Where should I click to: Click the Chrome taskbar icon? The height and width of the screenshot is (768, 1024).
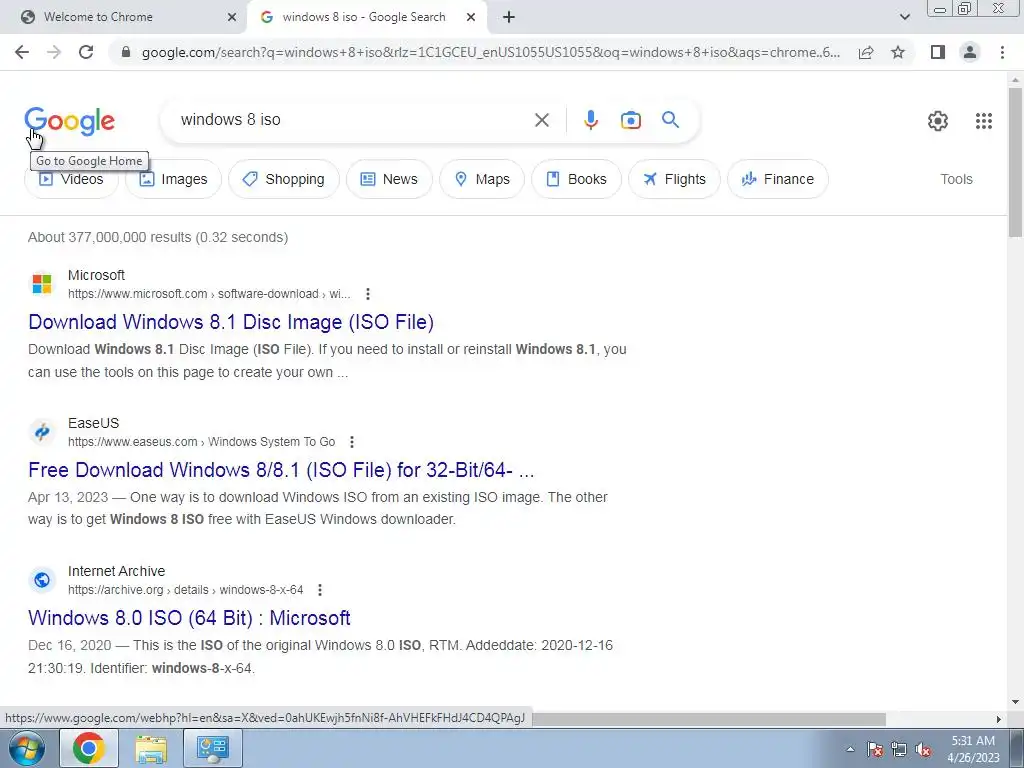point(89,748)
